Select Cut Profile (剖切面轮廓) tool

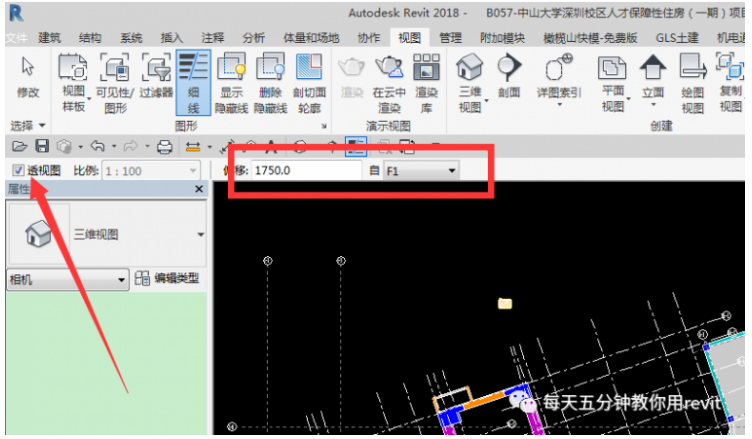point(309,83)
